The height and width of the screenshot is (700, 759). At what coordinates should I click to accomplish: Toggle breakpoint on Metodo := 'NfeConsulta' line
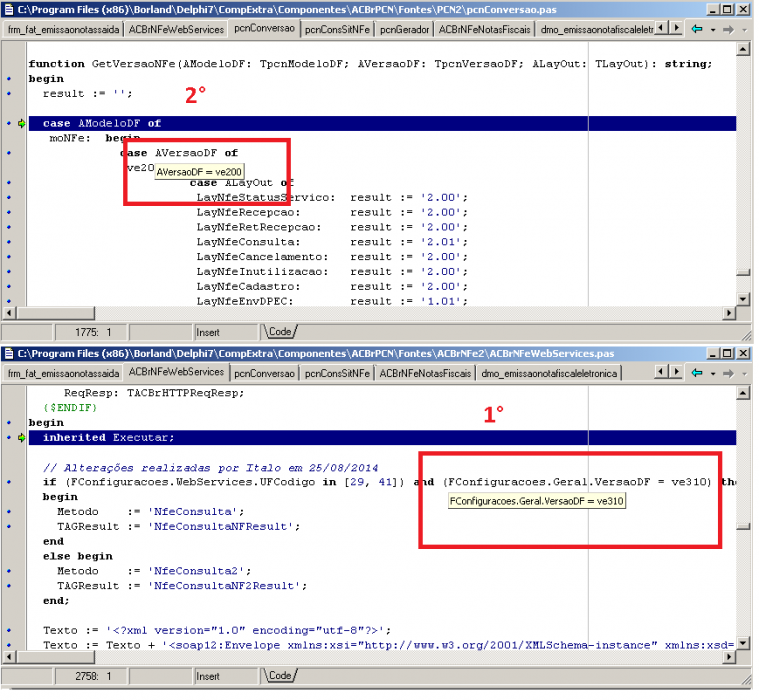click(9, 511)
